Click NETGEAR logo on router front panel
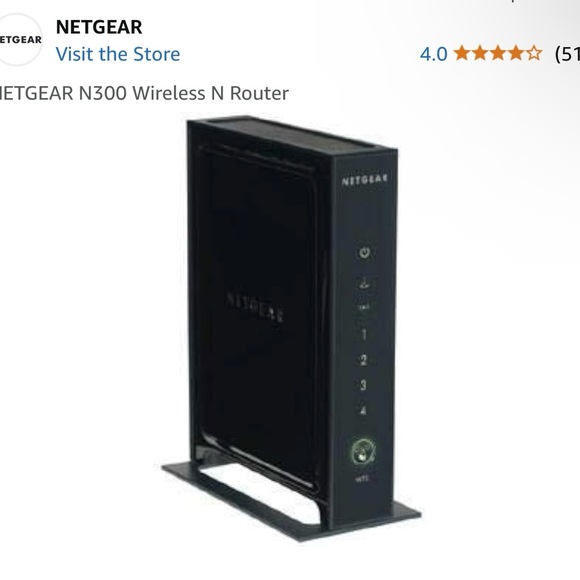This screenshot has width=580, height=580. [365, 179]
